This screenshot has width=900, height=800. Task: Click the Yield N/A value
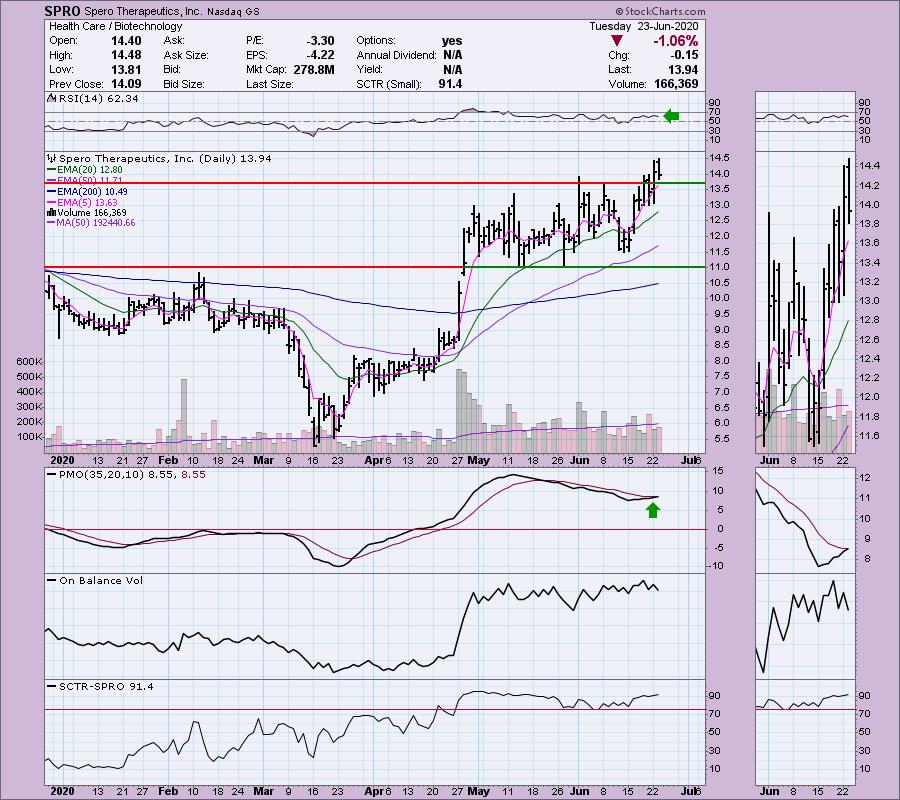click(x=452, y=69)
